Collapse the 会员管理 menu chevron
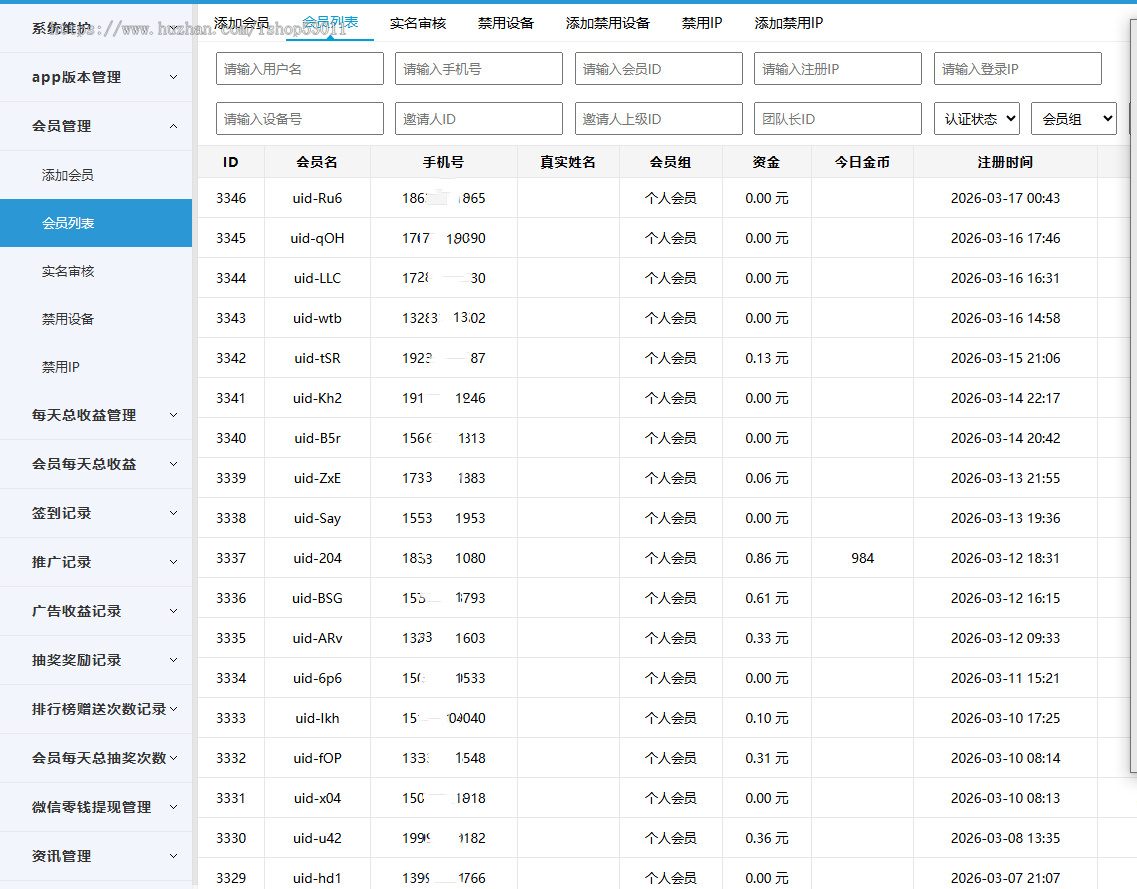Screen dimensions: 1137x889 coord(173,126)
